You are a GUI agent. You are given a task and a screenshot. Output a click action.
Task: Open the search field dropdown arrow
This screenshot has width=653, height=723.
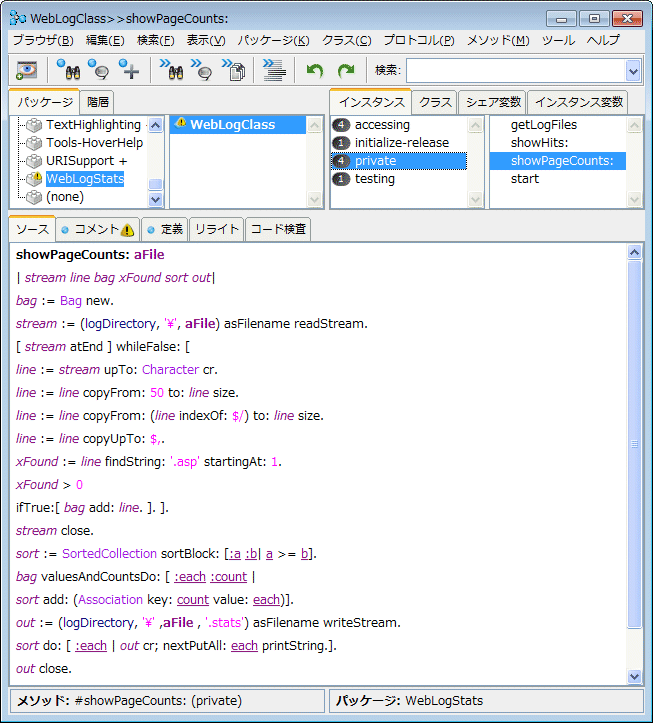(632, 70)
